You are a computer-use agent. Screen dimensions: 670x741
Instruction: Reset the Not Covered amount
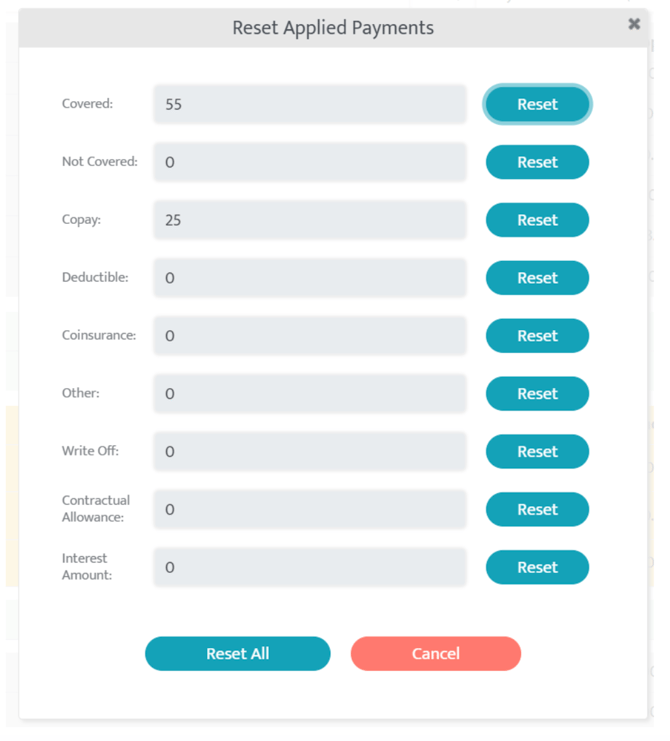537,162
